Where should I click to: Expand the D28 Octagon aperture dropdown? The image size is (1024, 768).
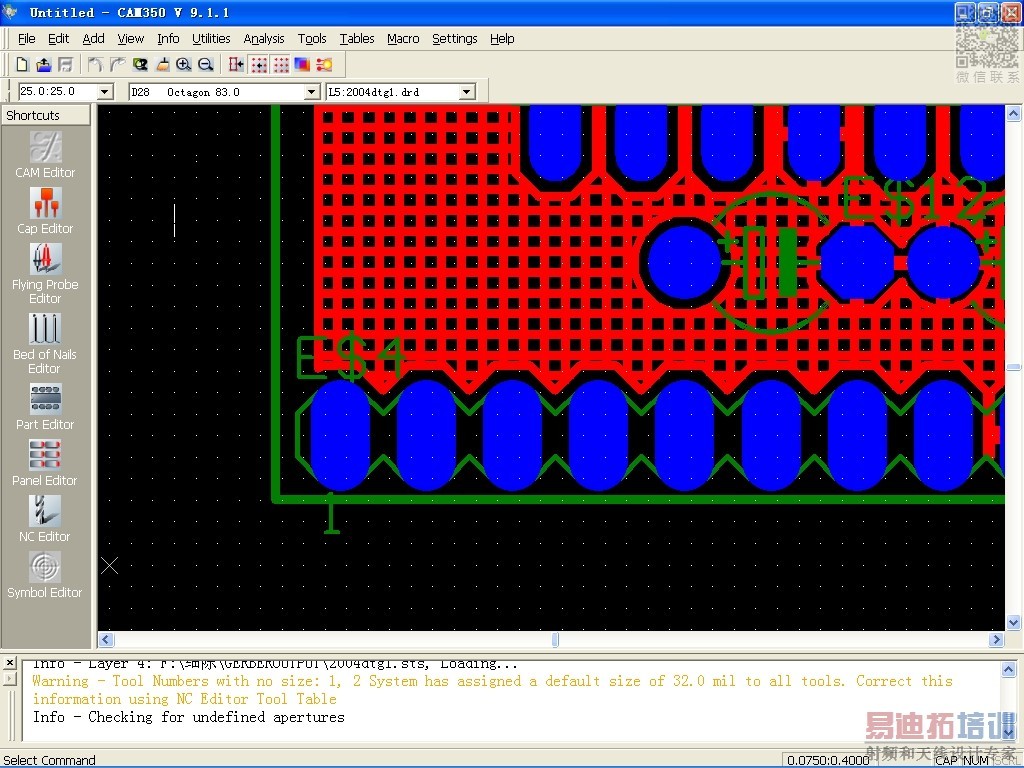[x=312, y=92]
